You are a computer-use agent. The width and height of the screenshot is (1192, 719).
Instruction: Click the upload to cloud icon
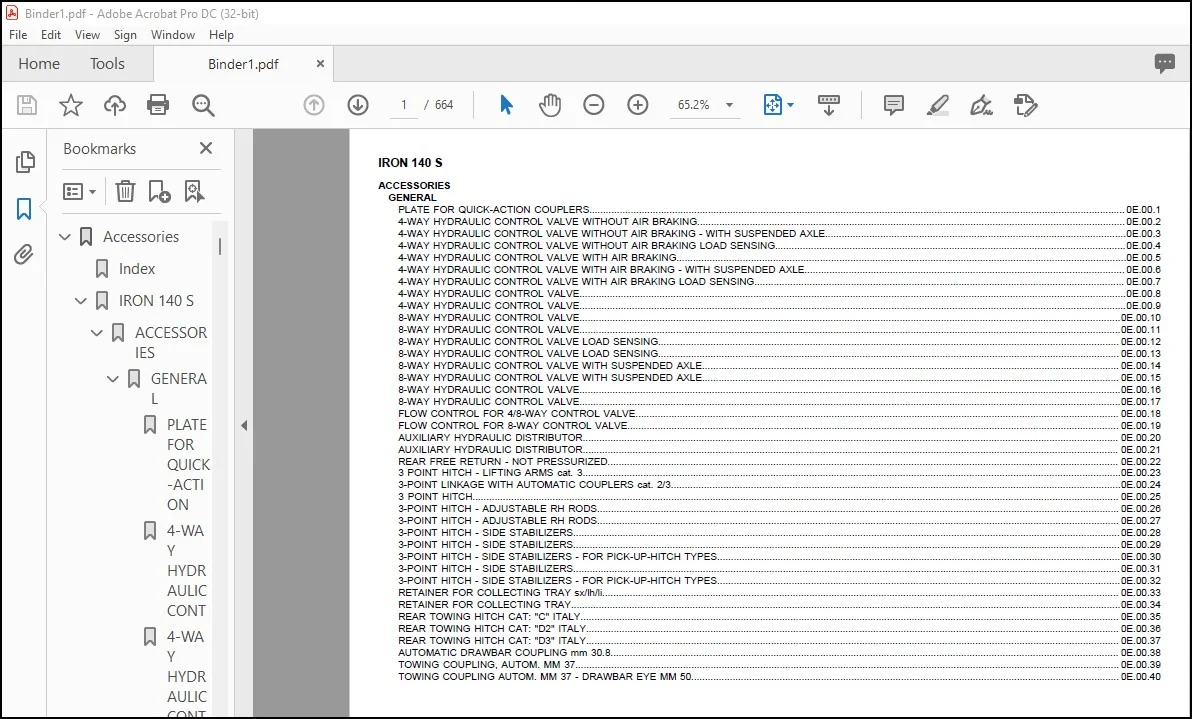pyautogui.click(x=115, y=105)
